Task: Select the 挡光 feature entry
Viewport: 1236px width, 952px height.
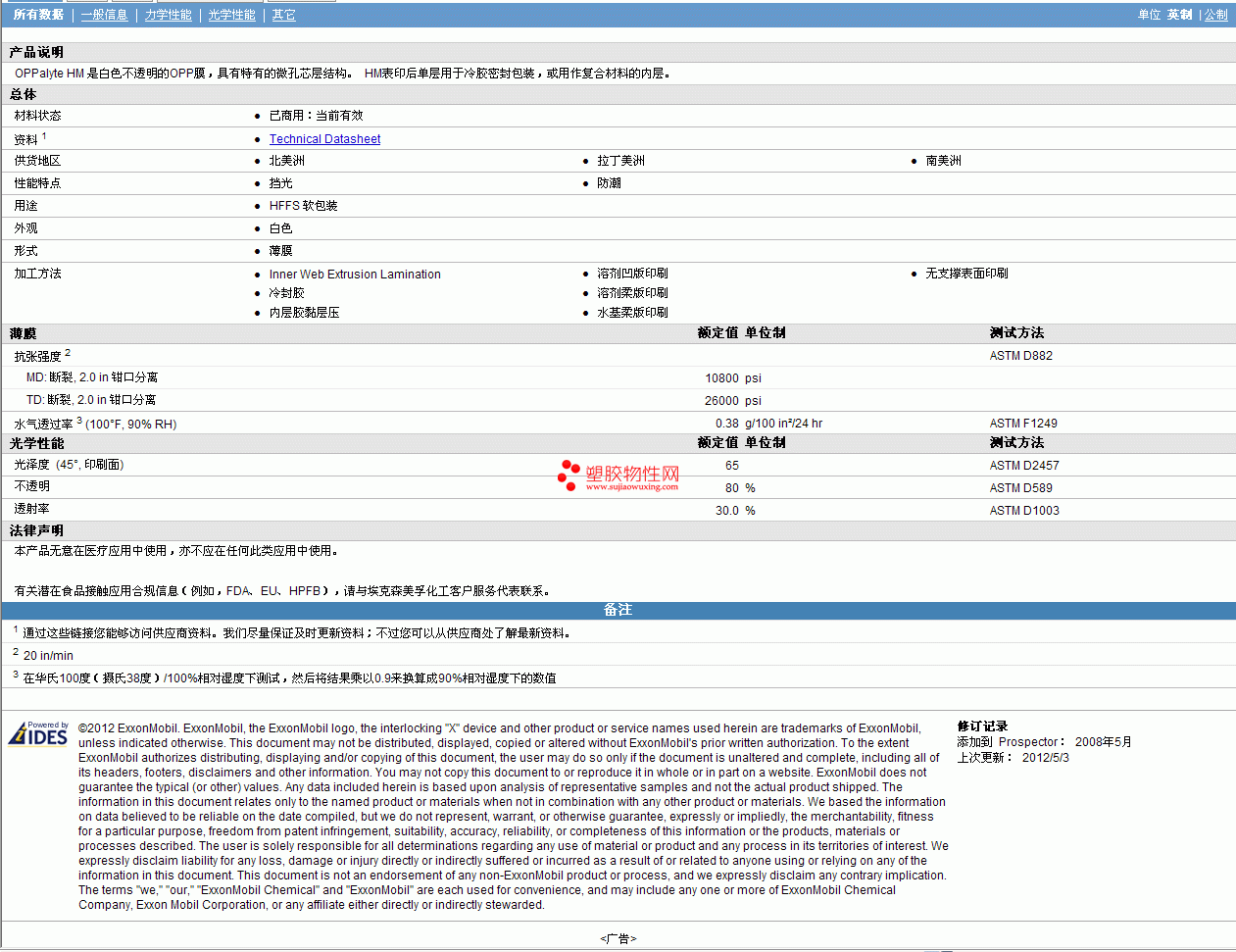Action: point(280,183)
